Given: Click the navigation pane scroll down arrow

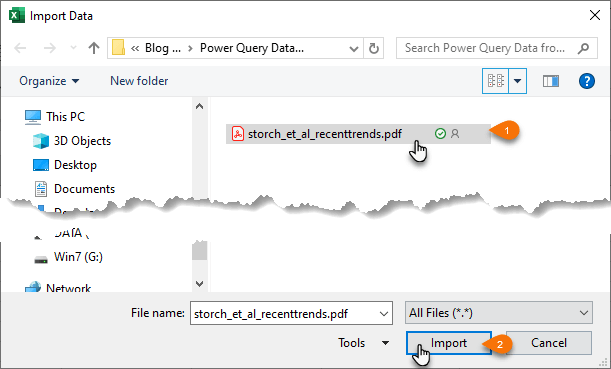Looking at the screenshot, I should 200,283.
